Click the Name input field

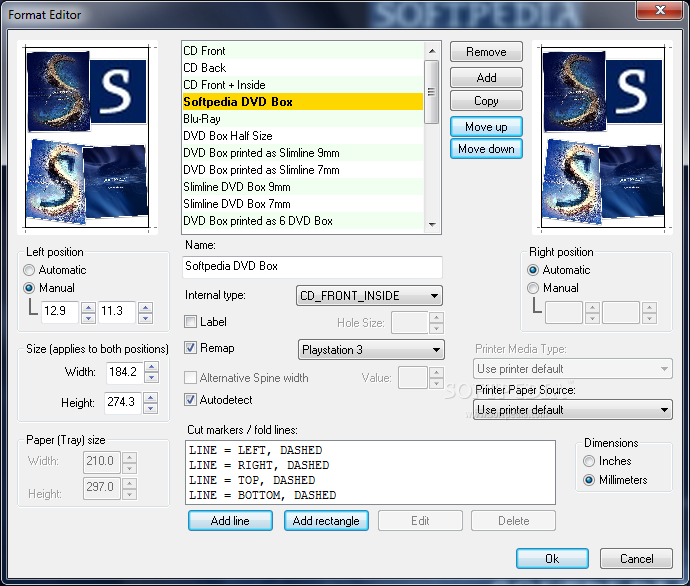[x=312, y=267]
